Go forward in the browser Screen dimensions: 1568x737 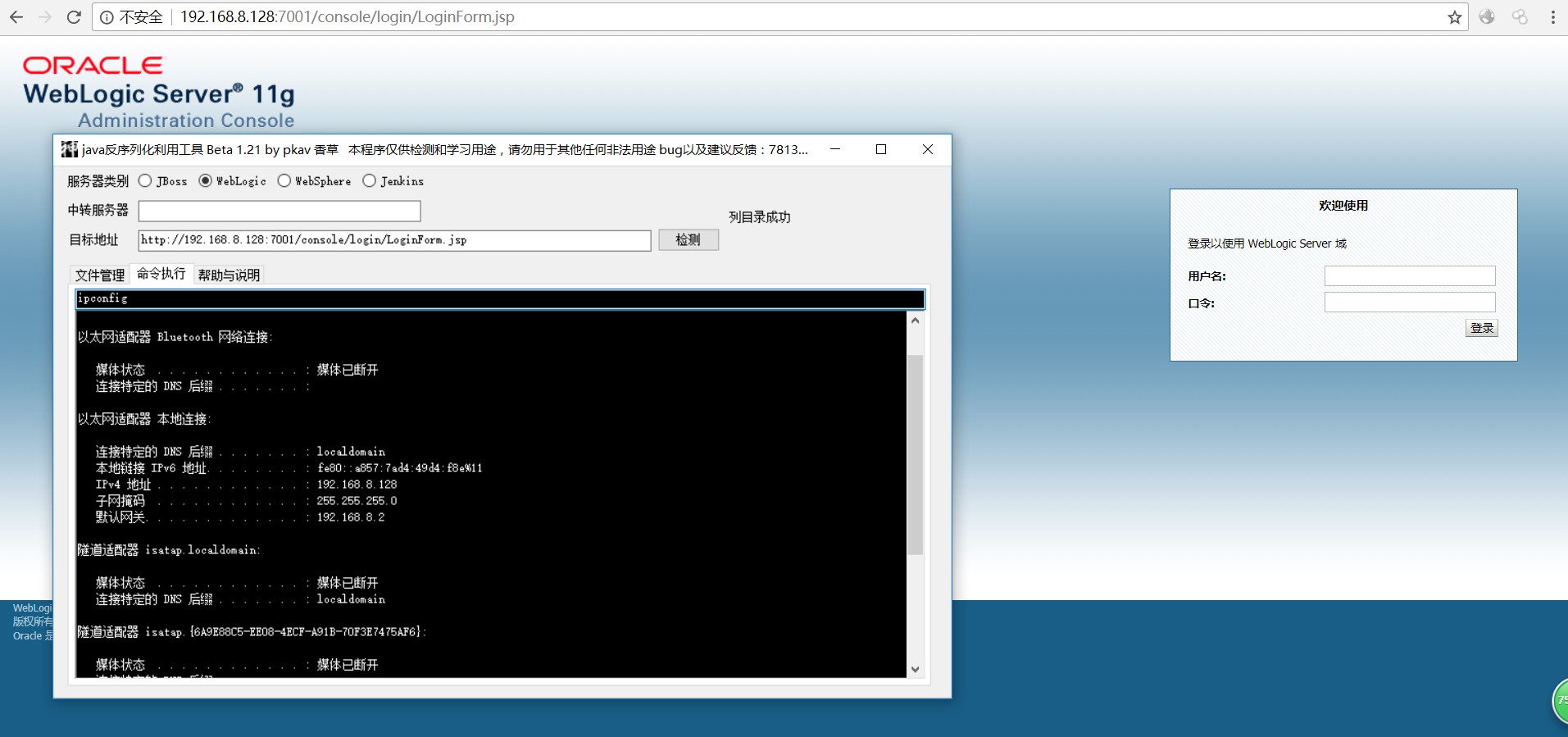tap(45, 17)
